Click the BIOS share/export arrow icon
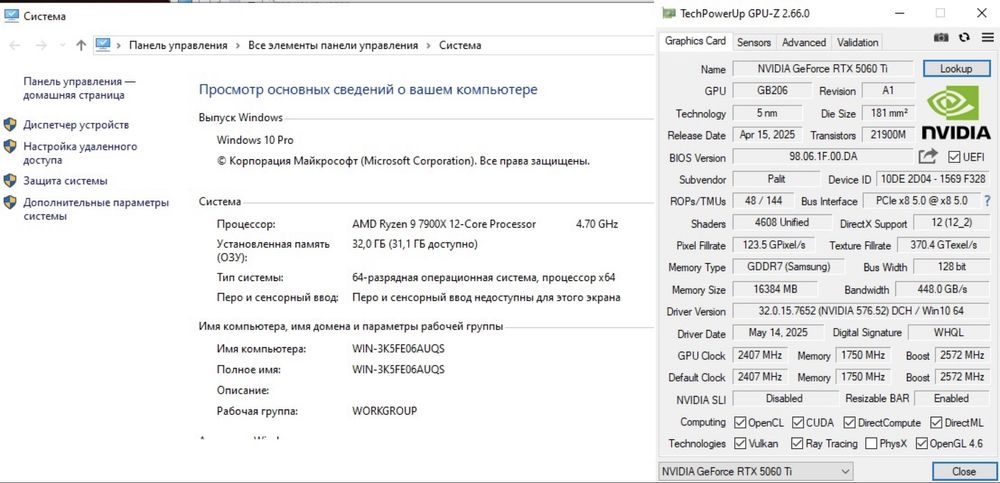The image size is (1000, 483). click(x=929, y=156)
